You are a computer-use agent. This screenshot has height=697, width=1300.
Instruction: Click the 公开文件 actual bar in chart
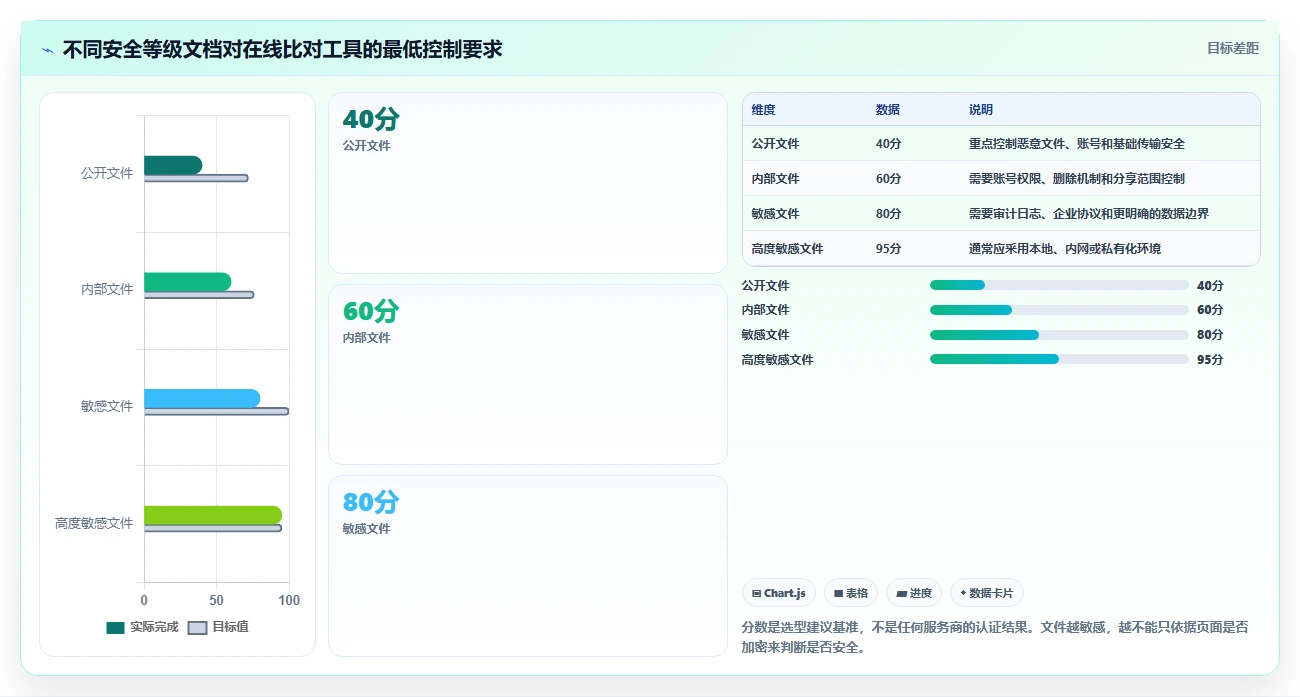173,165
